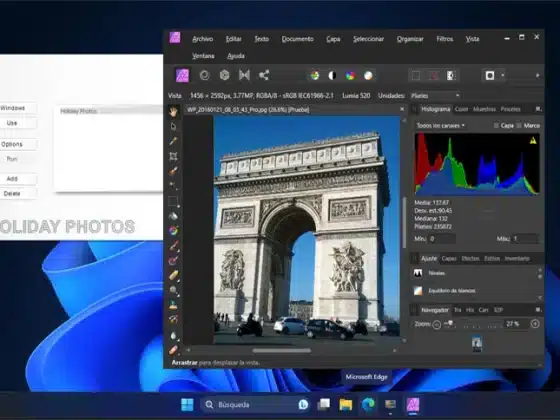
Task: Select the Hand view tool
Action: [173, 111]
